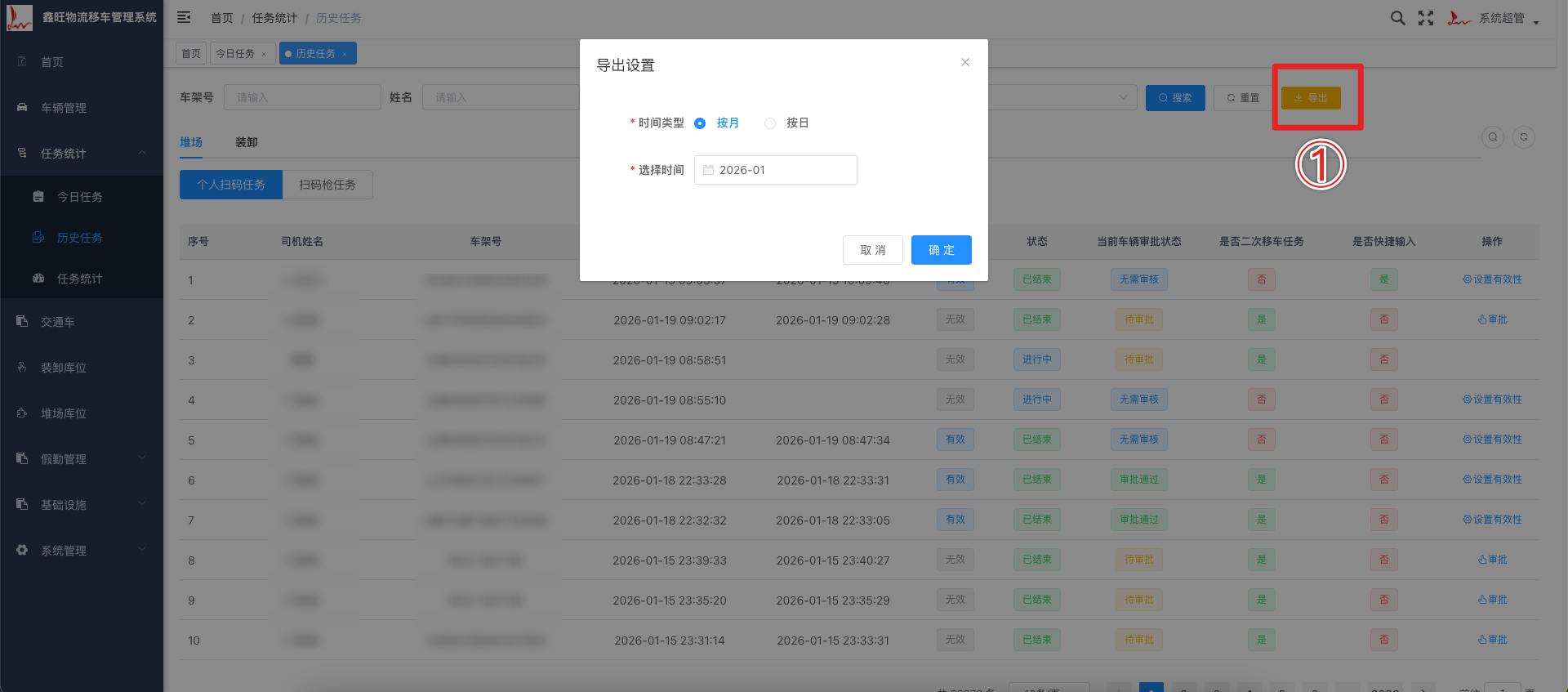This screenshot has width=1568, height=692.
Task: Click 审批 link in row 9
Action: (x=1492, y=600)
